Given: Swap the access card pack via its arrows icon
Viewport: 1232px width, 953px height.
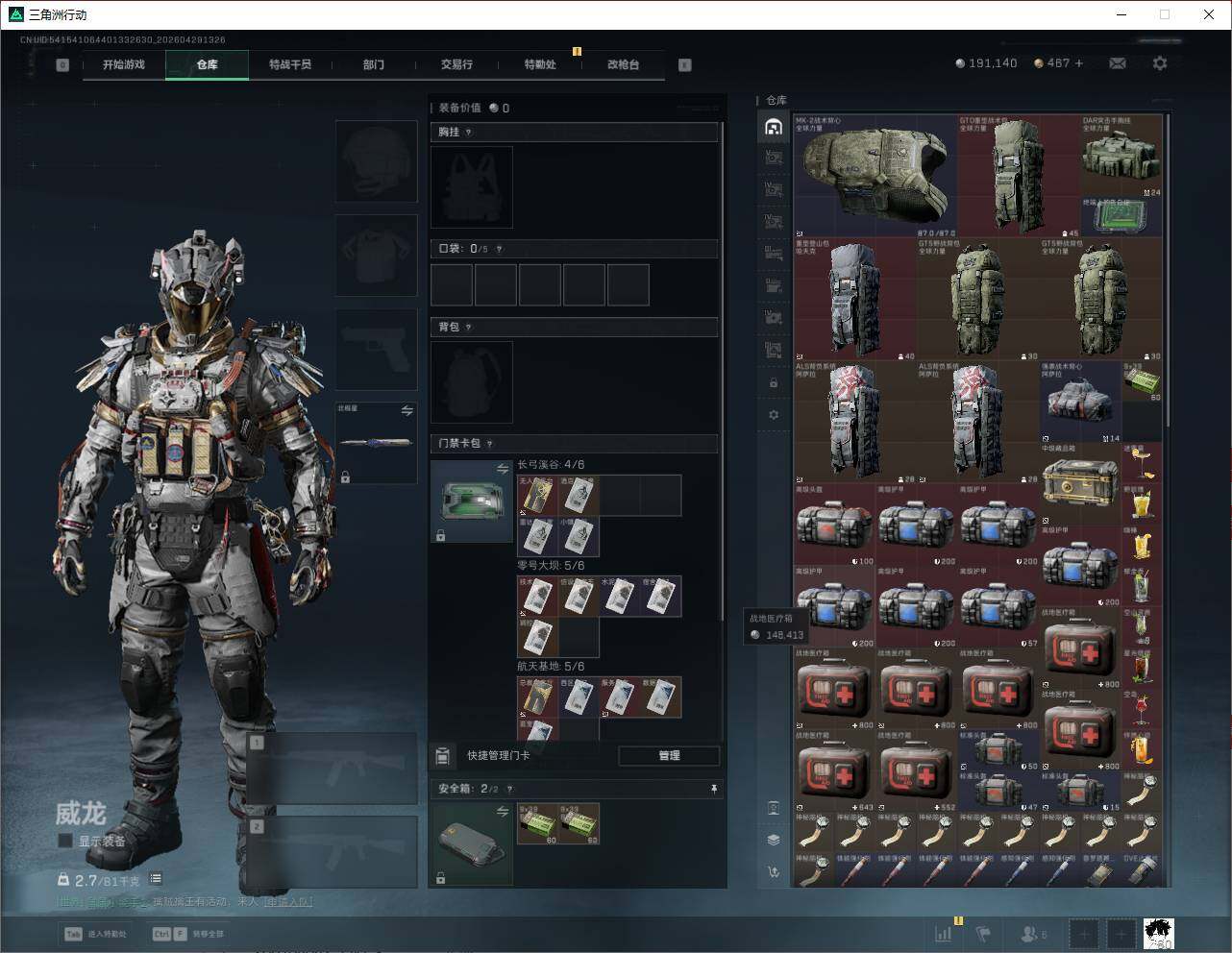Looking at the screenshot, I should tap(502, 469).
